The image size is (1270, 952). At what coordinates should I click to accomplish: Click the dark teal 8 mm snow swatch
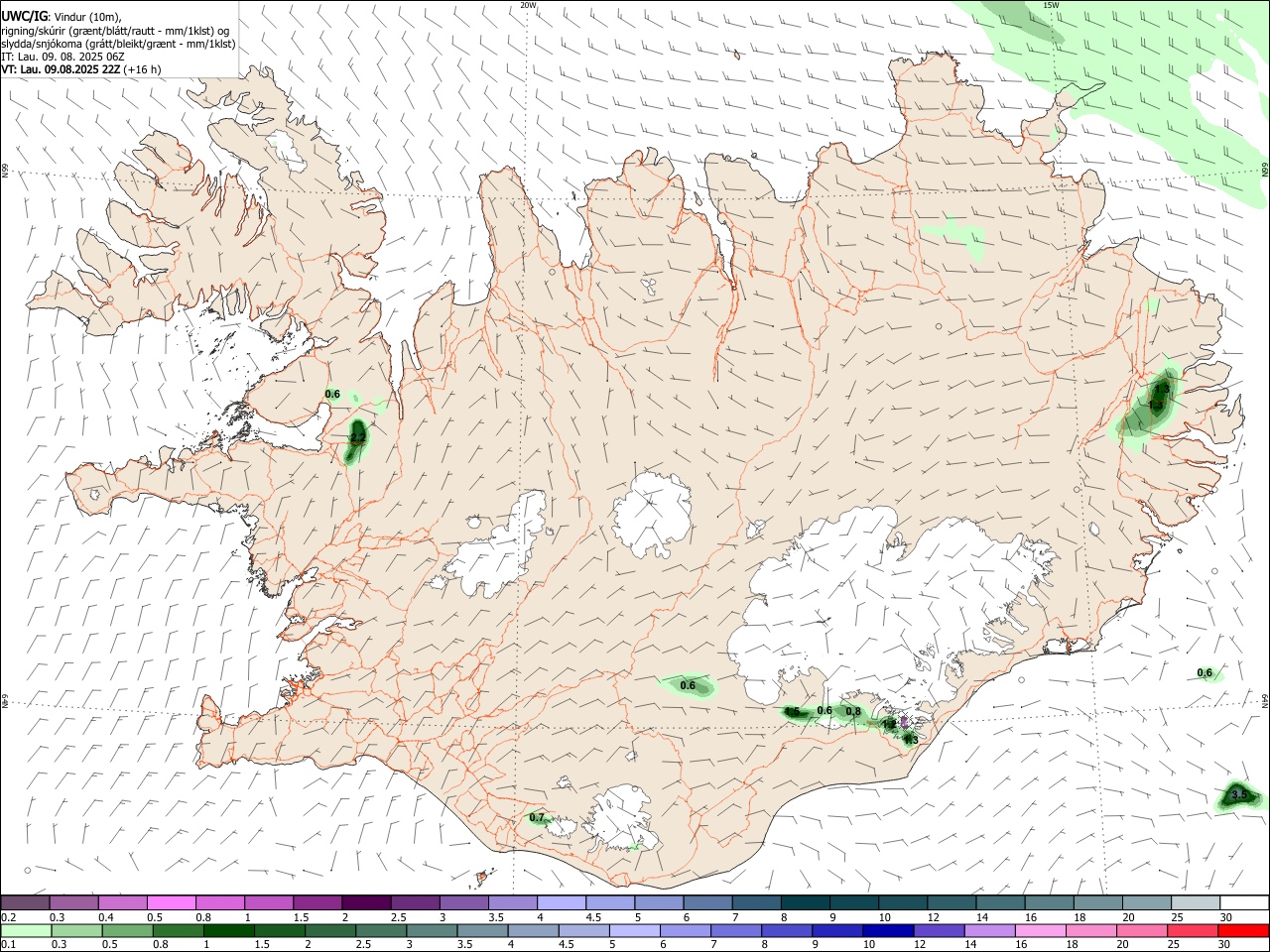(x=805, y=902)
